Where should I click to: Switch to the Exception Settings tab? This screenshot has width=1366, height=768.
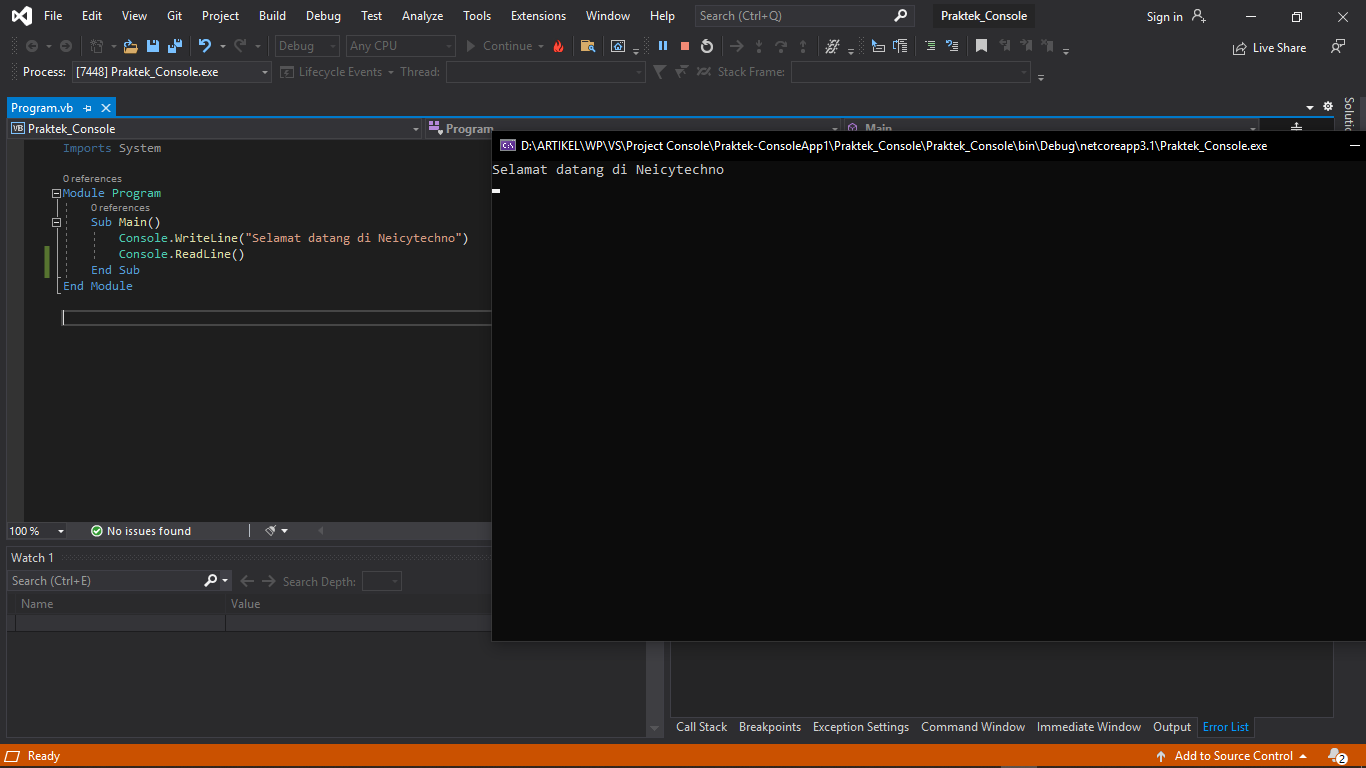tap(861, 727)
